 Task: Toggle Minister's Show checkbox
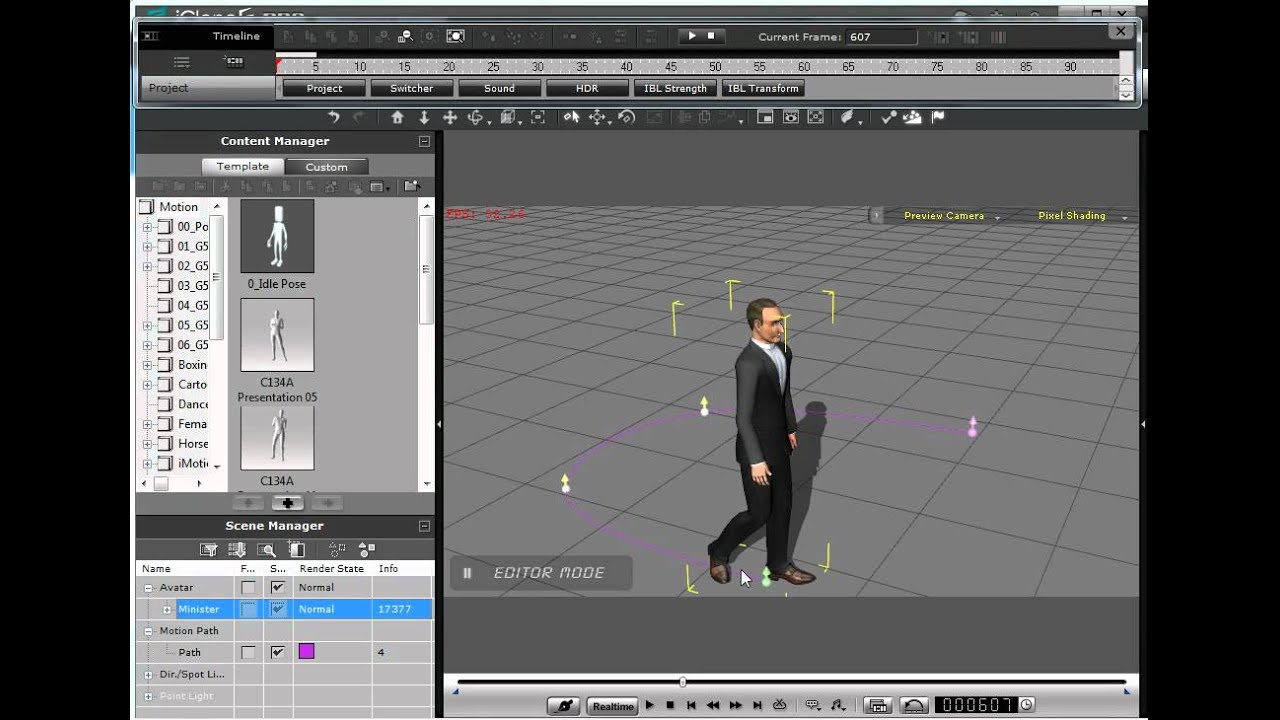[277, 609]
